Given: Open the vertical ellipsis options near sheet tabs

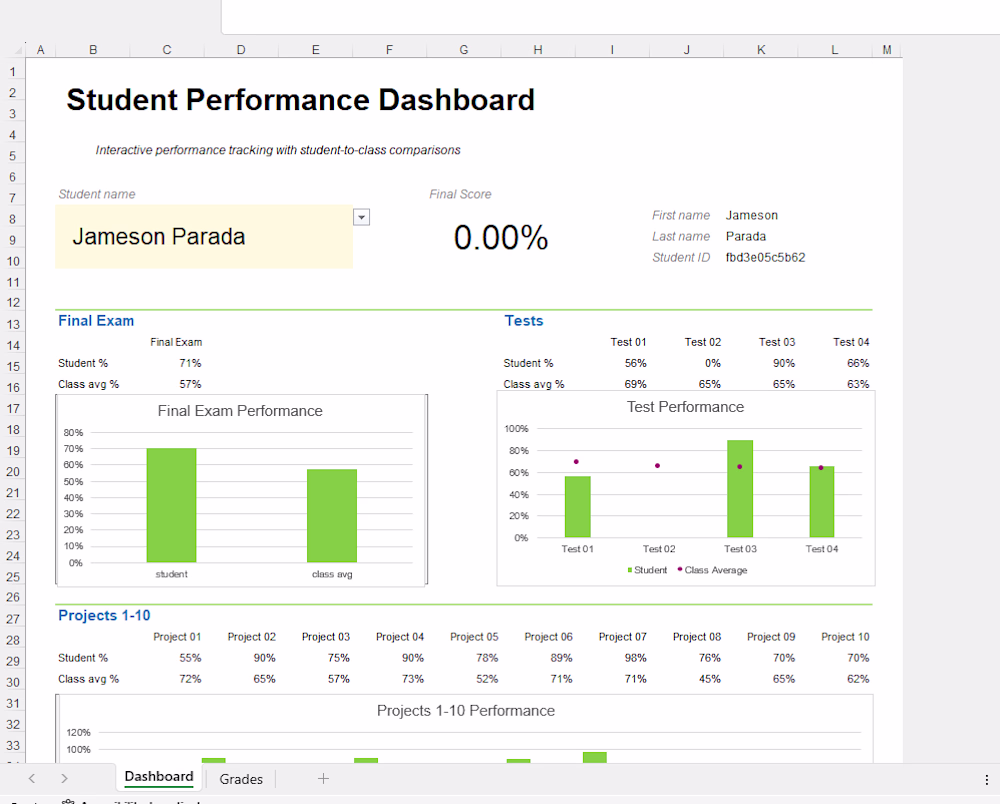Looking at the screenshot, I should pos(987,779).
